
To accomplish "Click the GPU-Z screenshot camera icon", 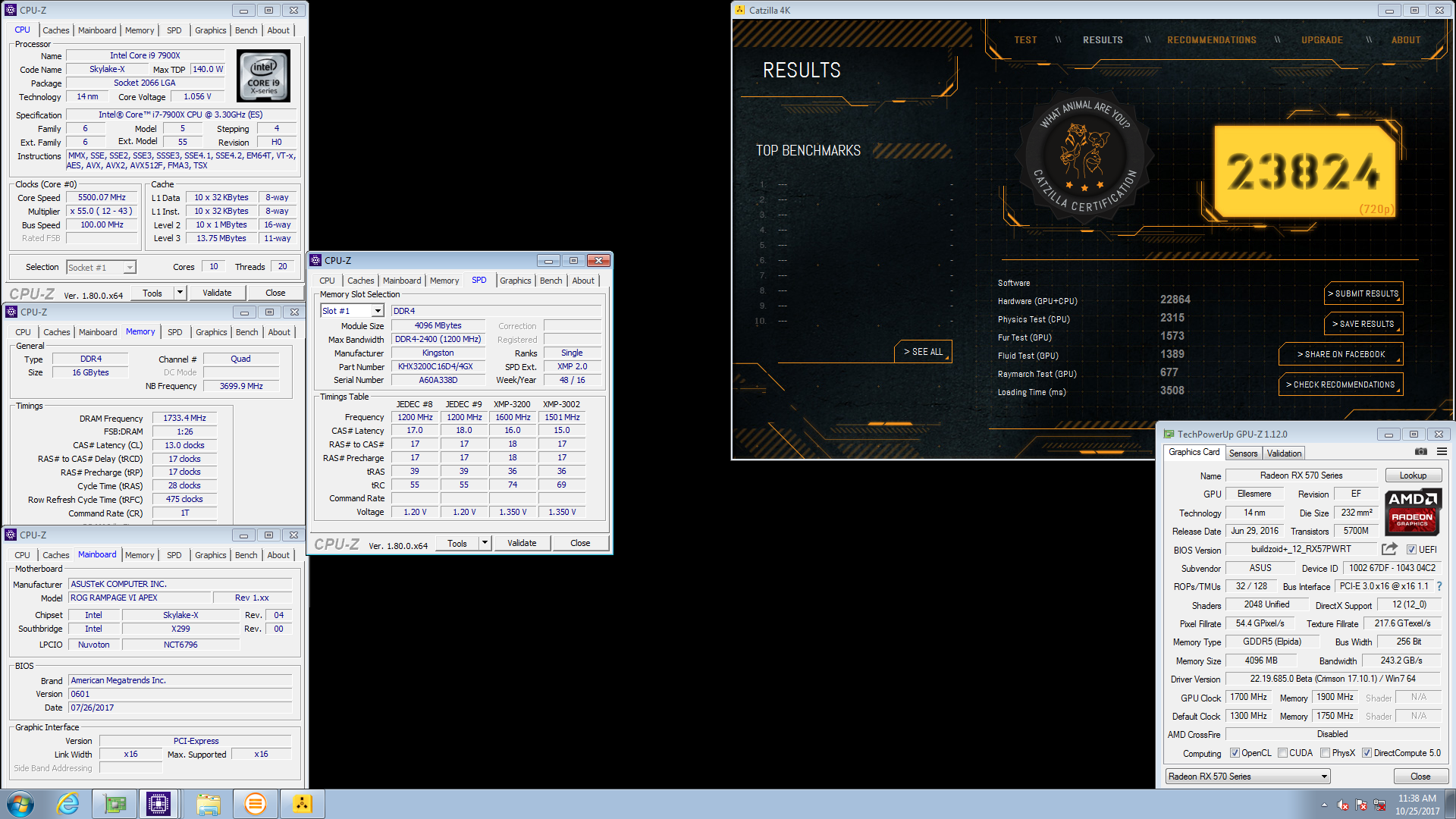I will pyautogui.click(x=1420, y=452).
